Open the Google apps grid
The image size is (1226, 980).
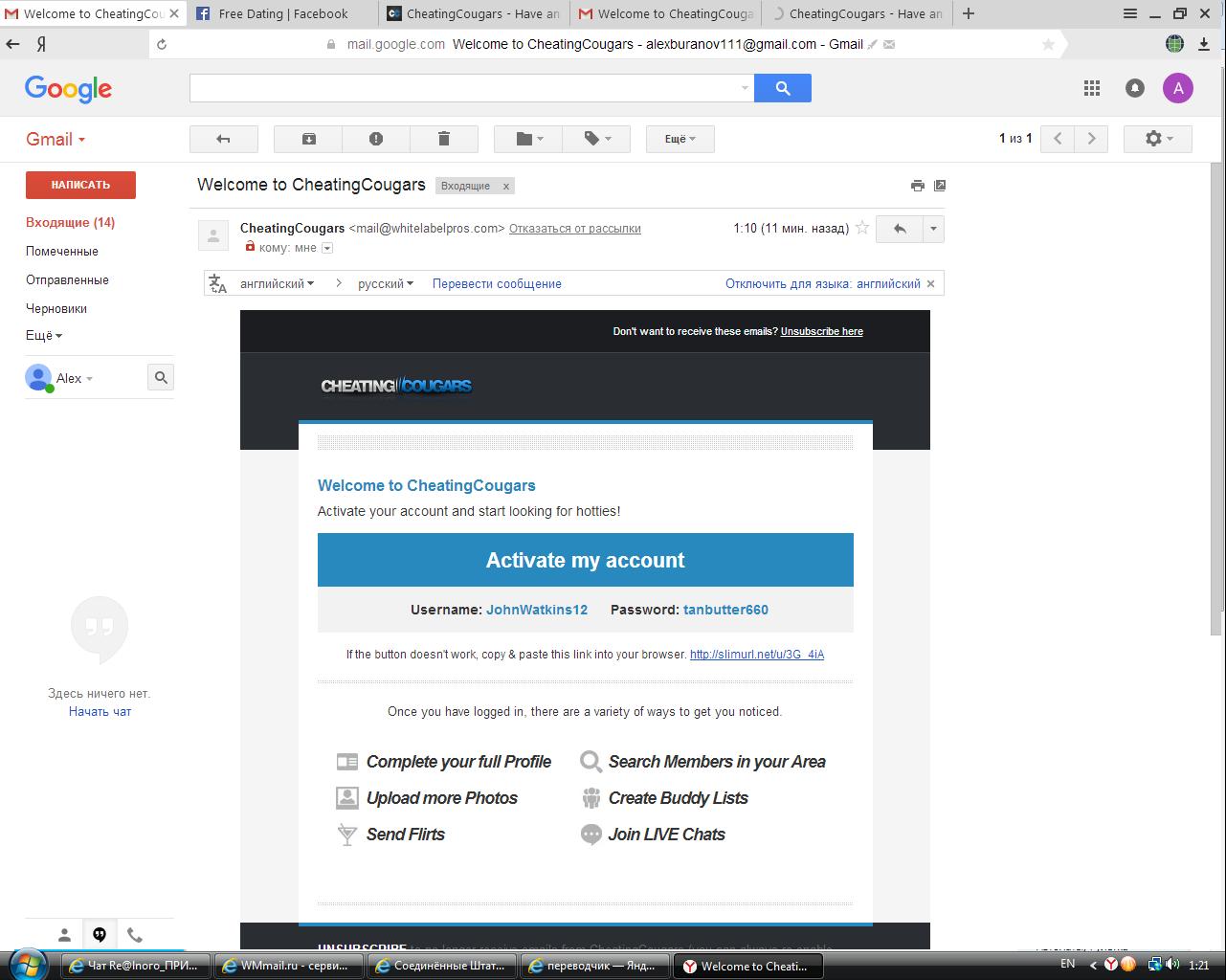pyautogui.click(x=1092, y=88)
